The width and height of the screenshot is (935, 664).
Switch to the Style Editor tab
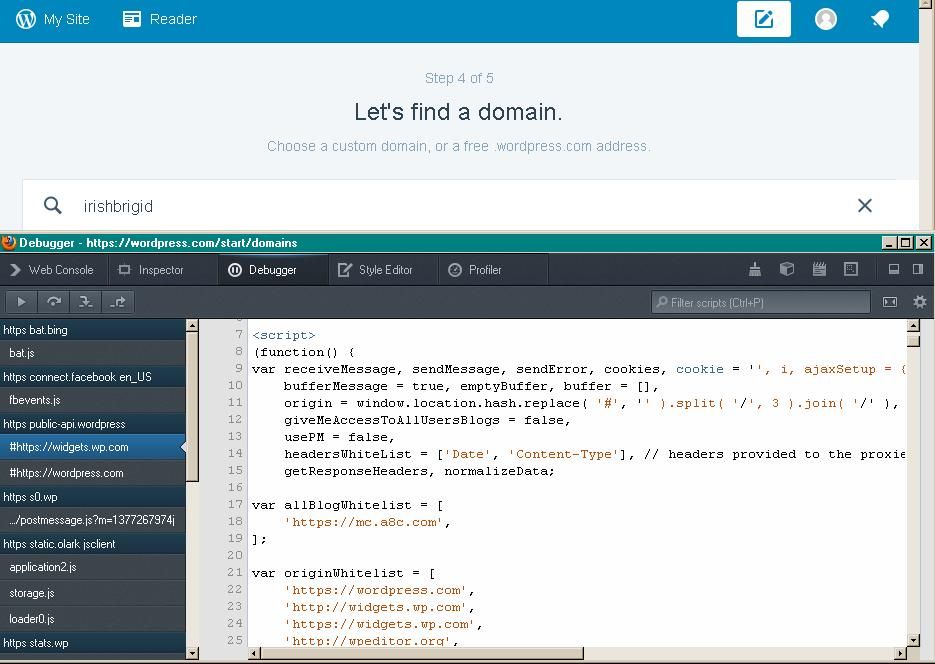375,270
